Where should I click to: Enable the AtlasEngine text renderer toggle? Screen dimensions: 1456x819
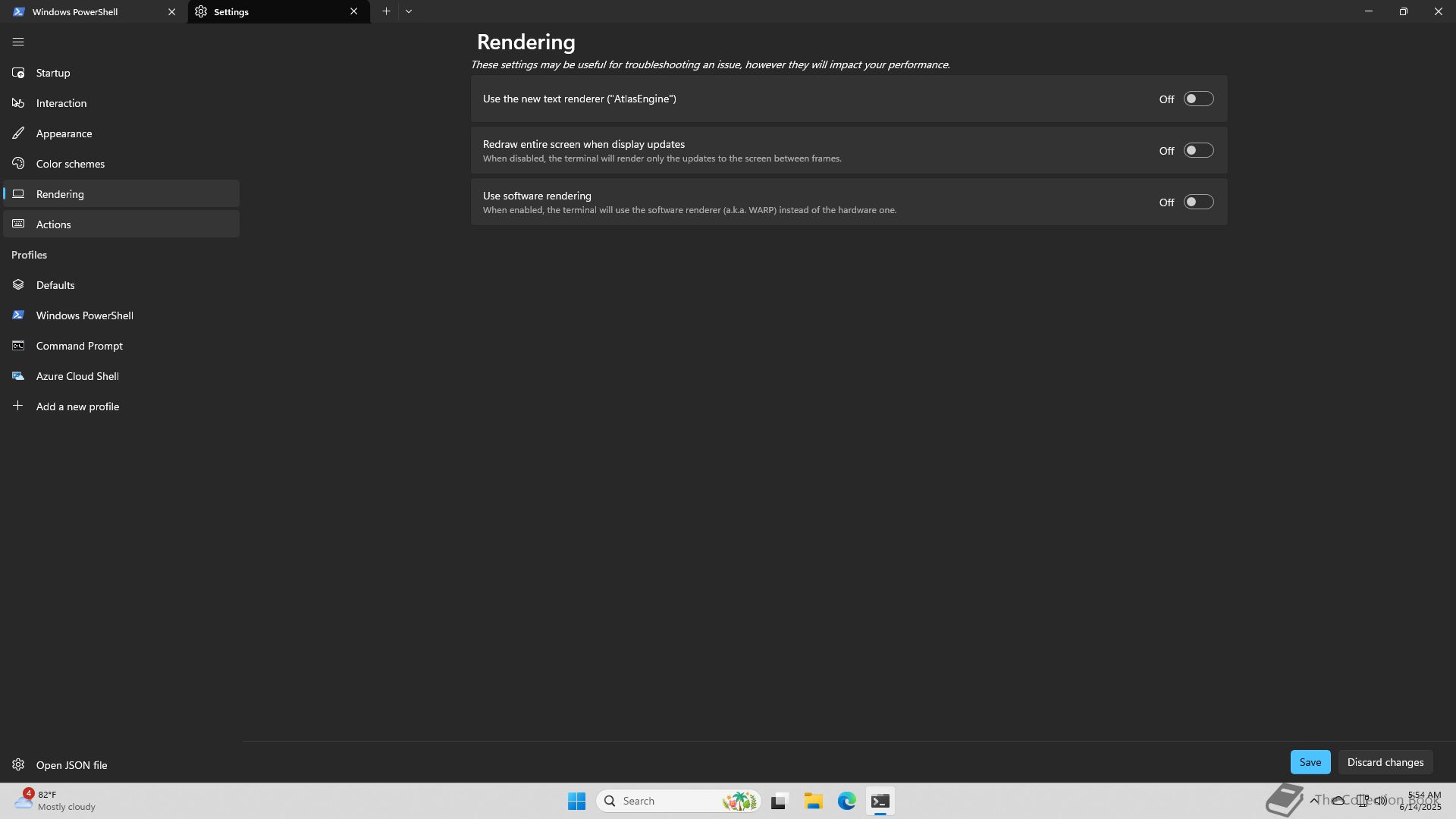(x=1198, y=99)
